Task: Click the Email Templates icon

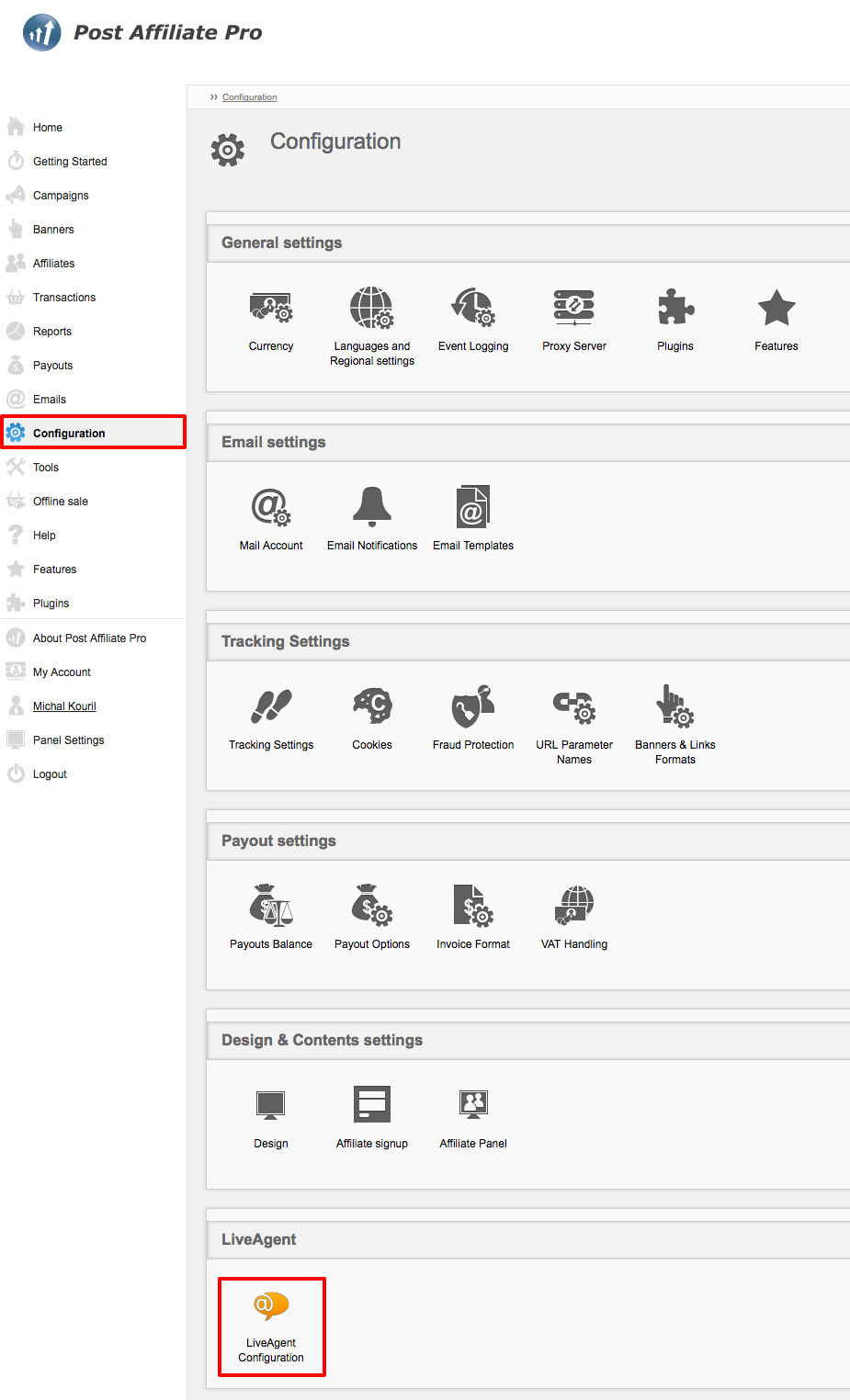Action: point(473,508)
